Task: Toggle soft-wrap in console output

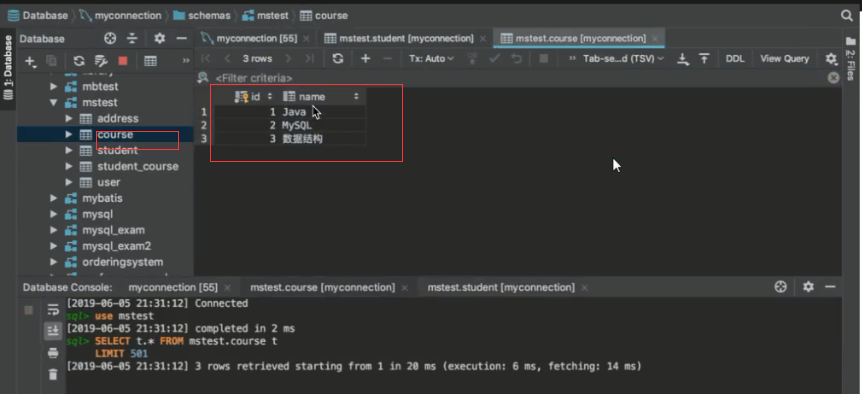Action: click(x=53, y=310)
